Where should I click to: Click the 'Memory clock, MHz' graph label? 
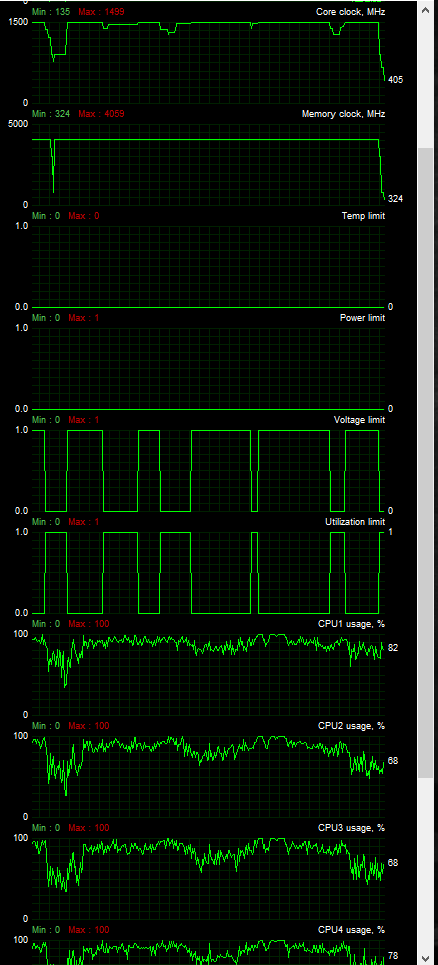pos(343,114)
